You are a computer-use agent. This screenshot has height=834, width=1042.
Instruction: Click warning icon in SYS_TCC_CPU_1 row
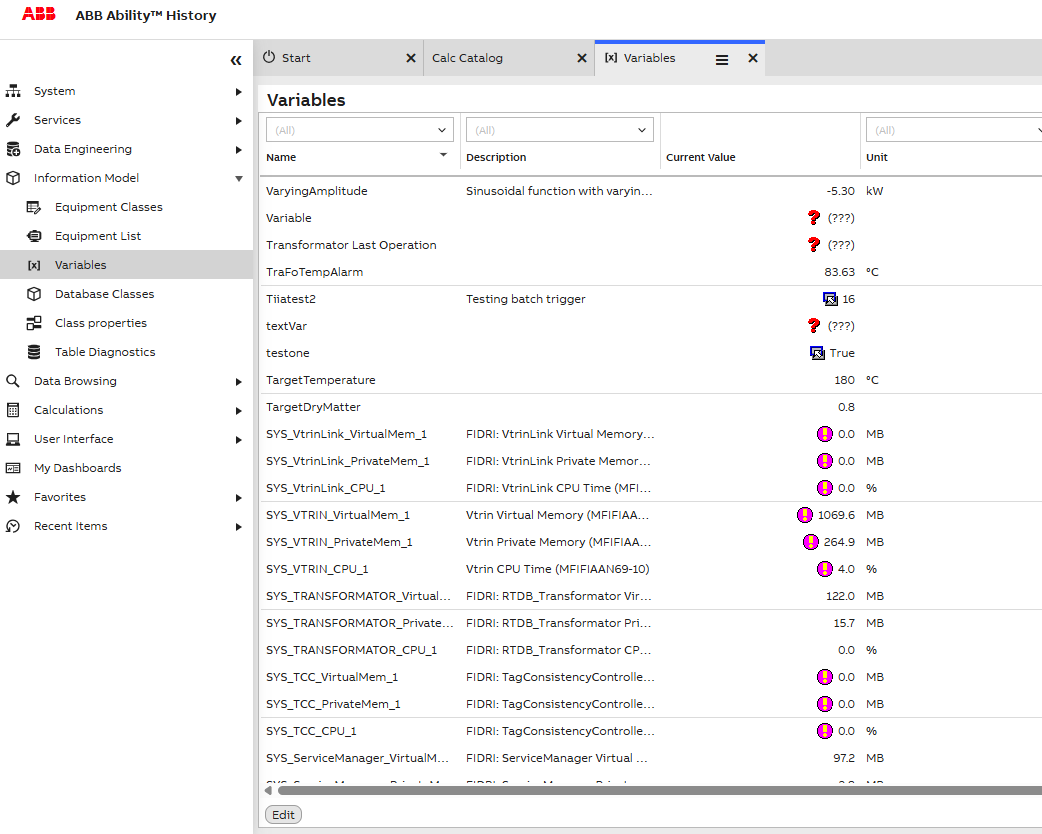[x=825, y=731]
